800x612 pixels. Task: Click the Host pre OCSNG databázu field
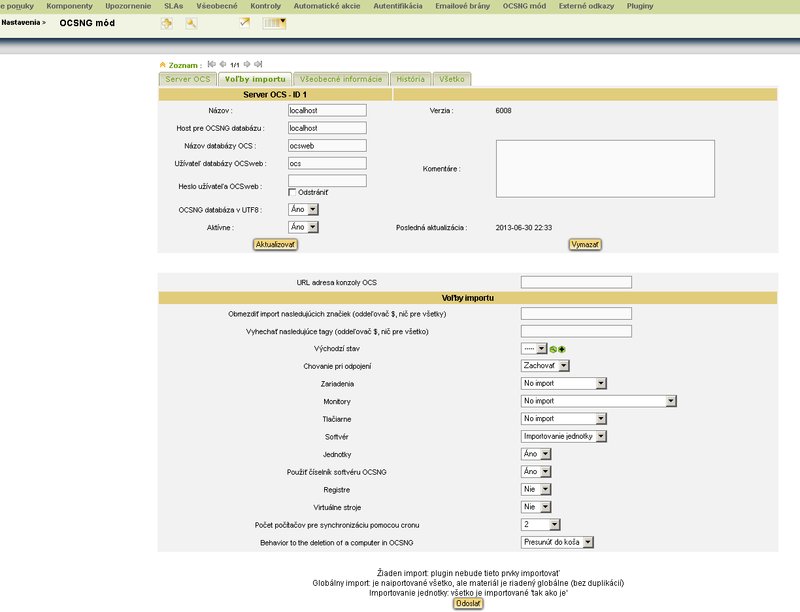[x=327, y=128]
